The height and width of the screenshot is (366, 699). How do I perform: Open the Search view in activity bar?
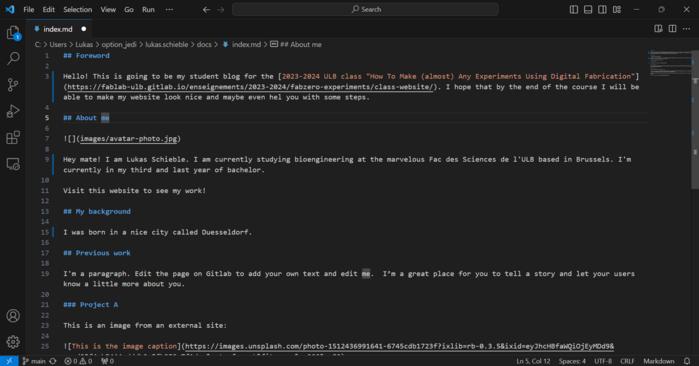13,58
